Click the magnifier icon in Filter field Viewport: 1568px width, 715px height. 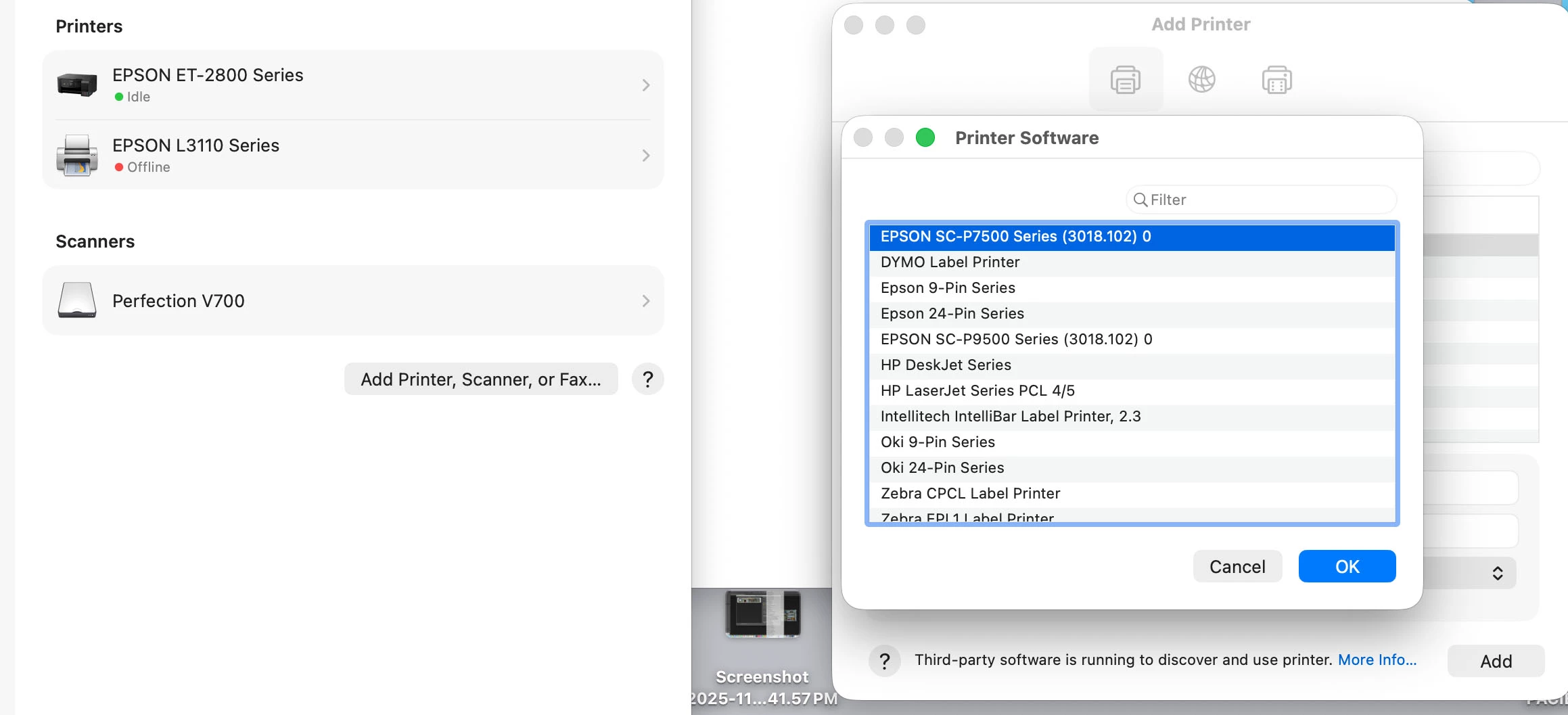(1140, 200)
